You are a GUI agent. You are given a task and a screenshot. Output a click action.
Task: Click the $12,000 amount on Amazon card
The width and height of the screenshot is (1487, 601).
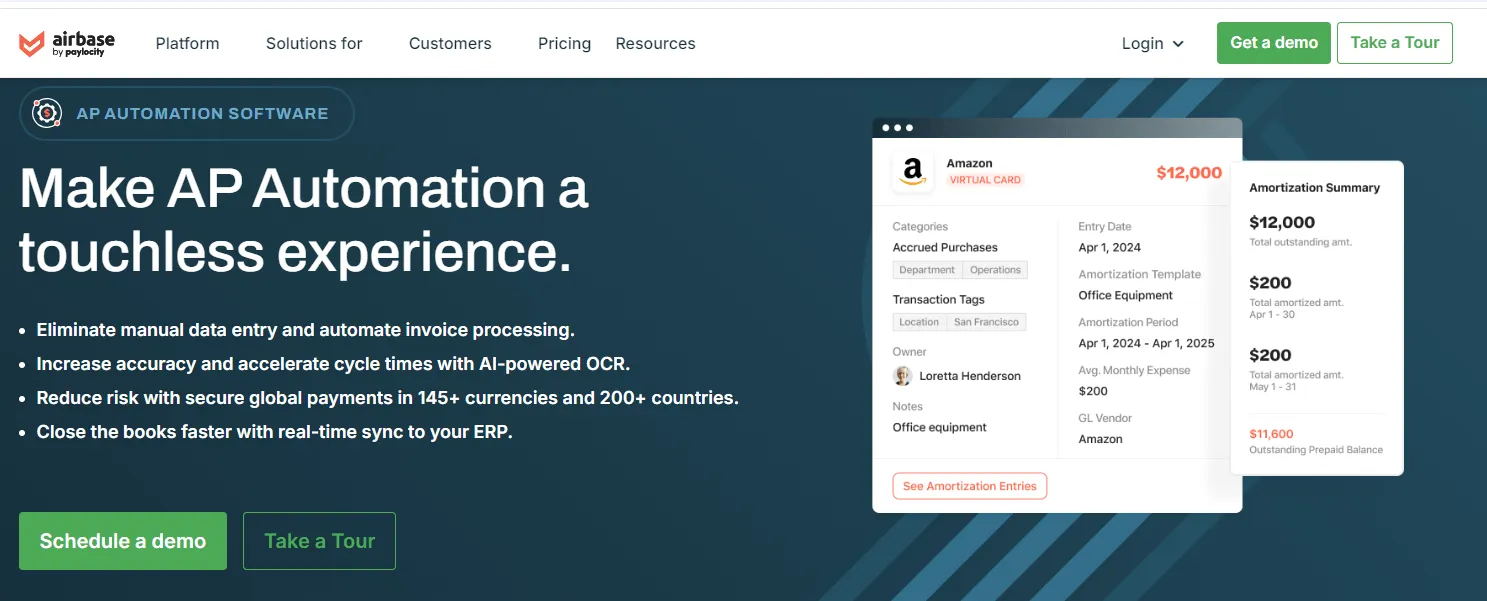pyautogui.click(x=1189, y=173)
